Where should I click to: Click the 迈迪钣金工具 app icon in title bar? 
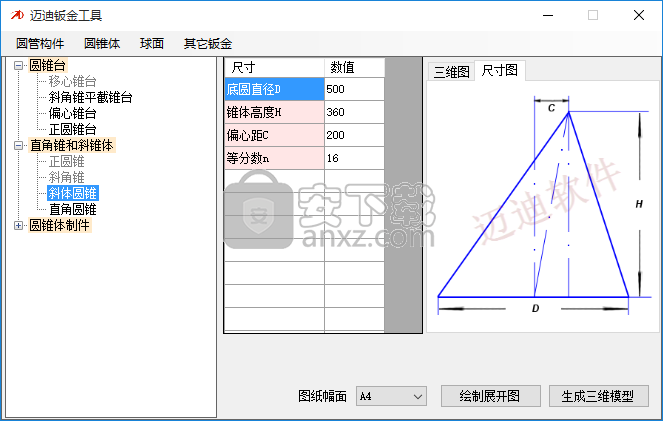(x=17, y=15)
